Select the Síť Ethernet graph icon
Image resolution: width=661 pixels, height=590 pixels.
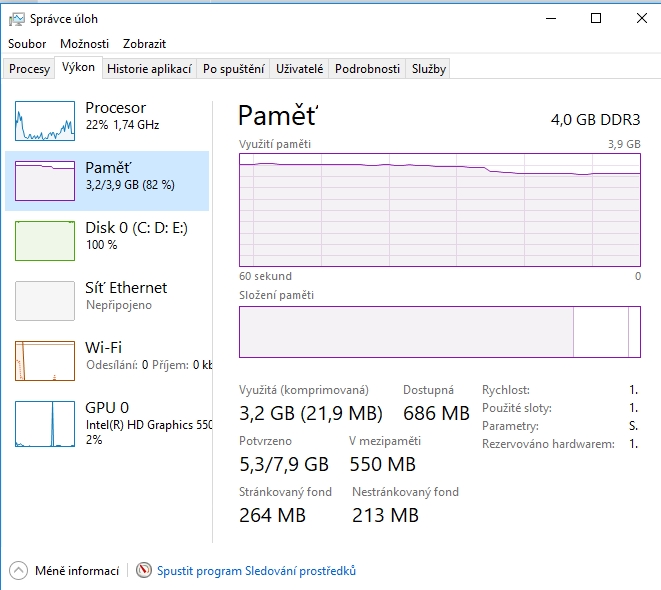click(x=45, y=301)
